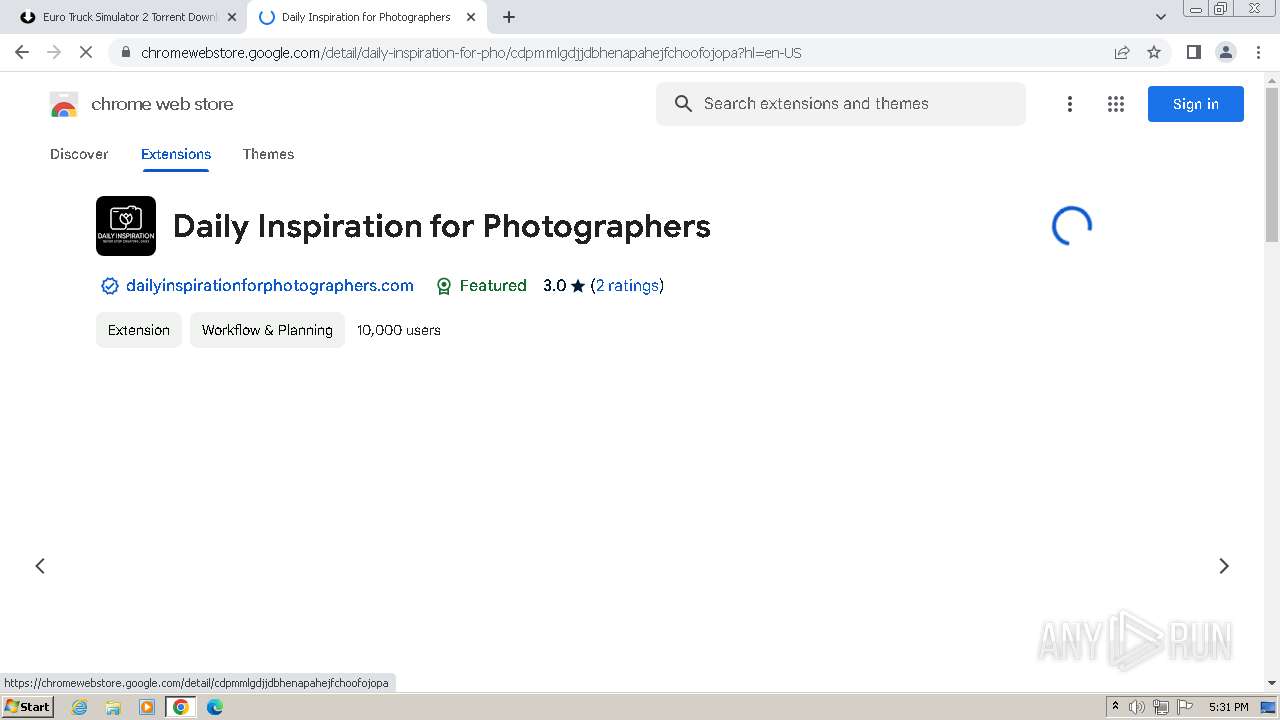The height and width of the screenshot is (720, 1280).
Task: Click the address bar URL
Action: click(x=471, y=53)
